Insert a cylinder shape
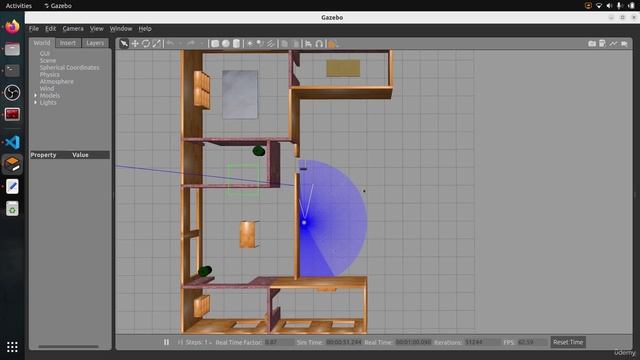 [x=236, y=44]
